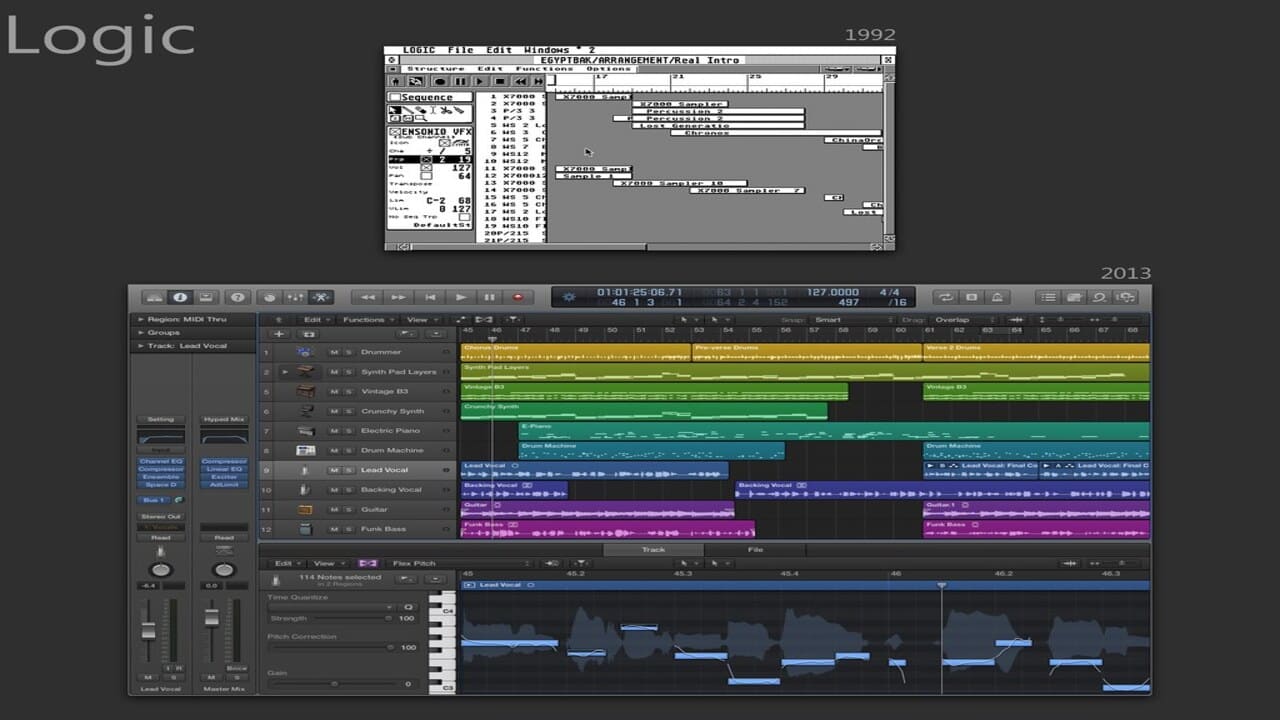Add a new track with plus button
Screen dimensions: 1280x720
point(280,334)
